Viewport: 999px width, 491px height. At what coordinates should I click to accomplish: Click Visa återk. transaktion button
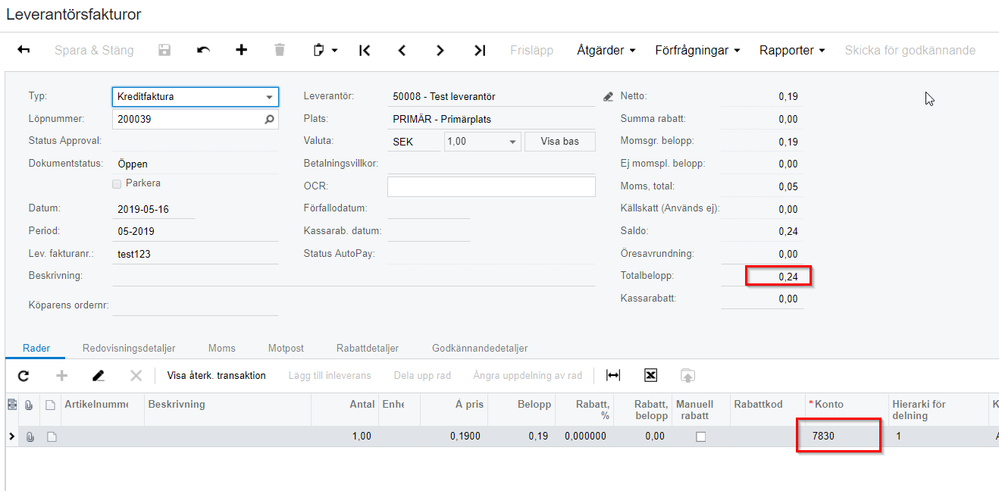(x=216, y=376)
